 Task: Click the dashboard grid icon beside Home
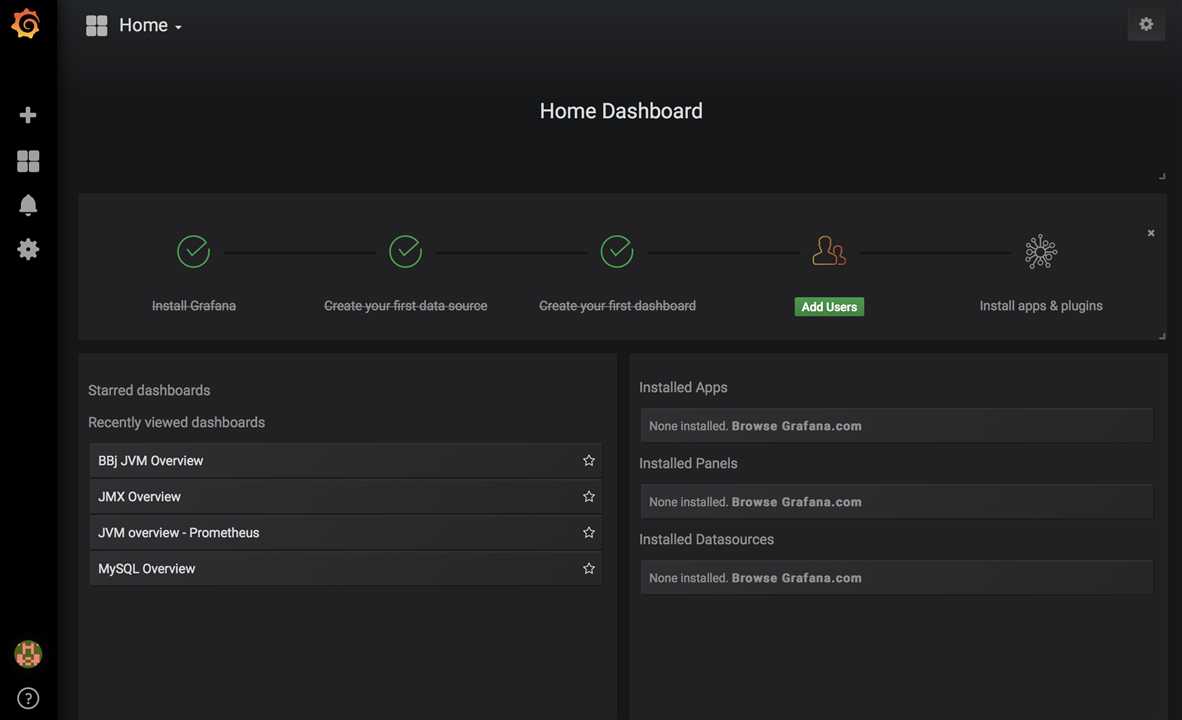coord(96,26)
